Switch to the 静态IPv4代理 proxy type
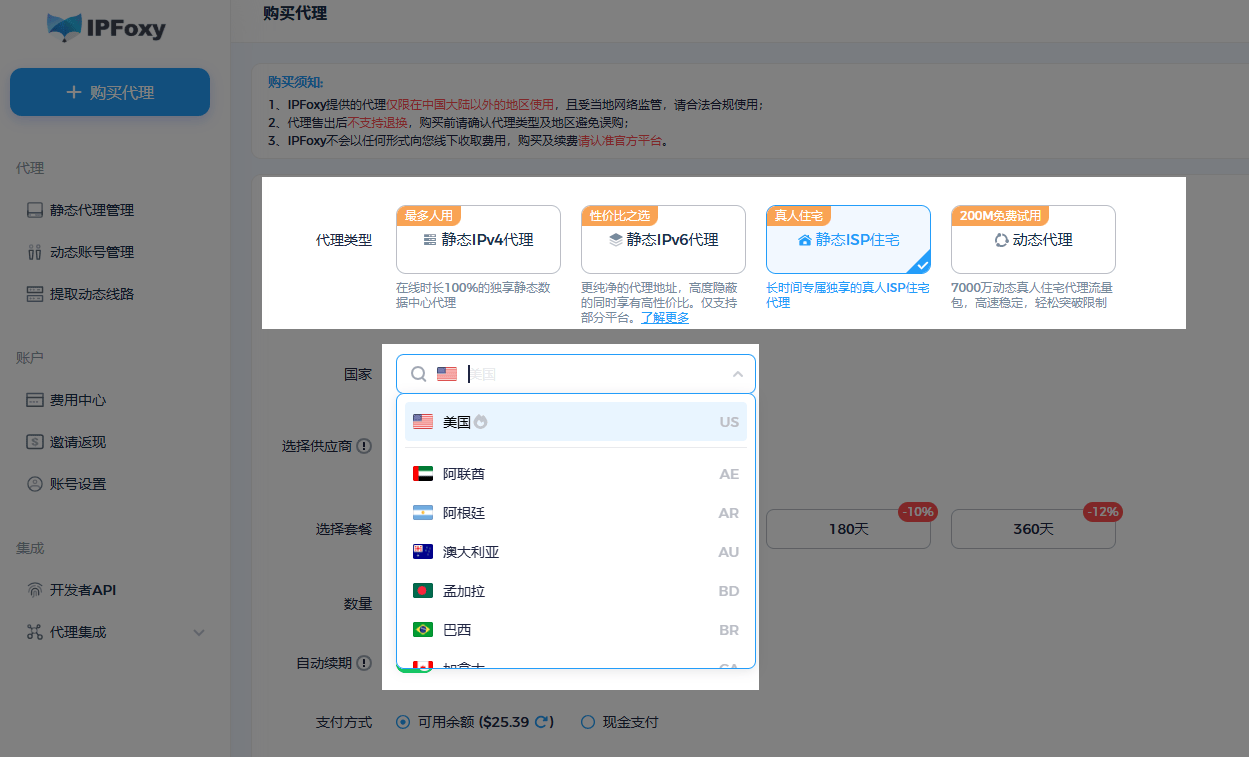1249x757 pixels. [x=477, y=239]
